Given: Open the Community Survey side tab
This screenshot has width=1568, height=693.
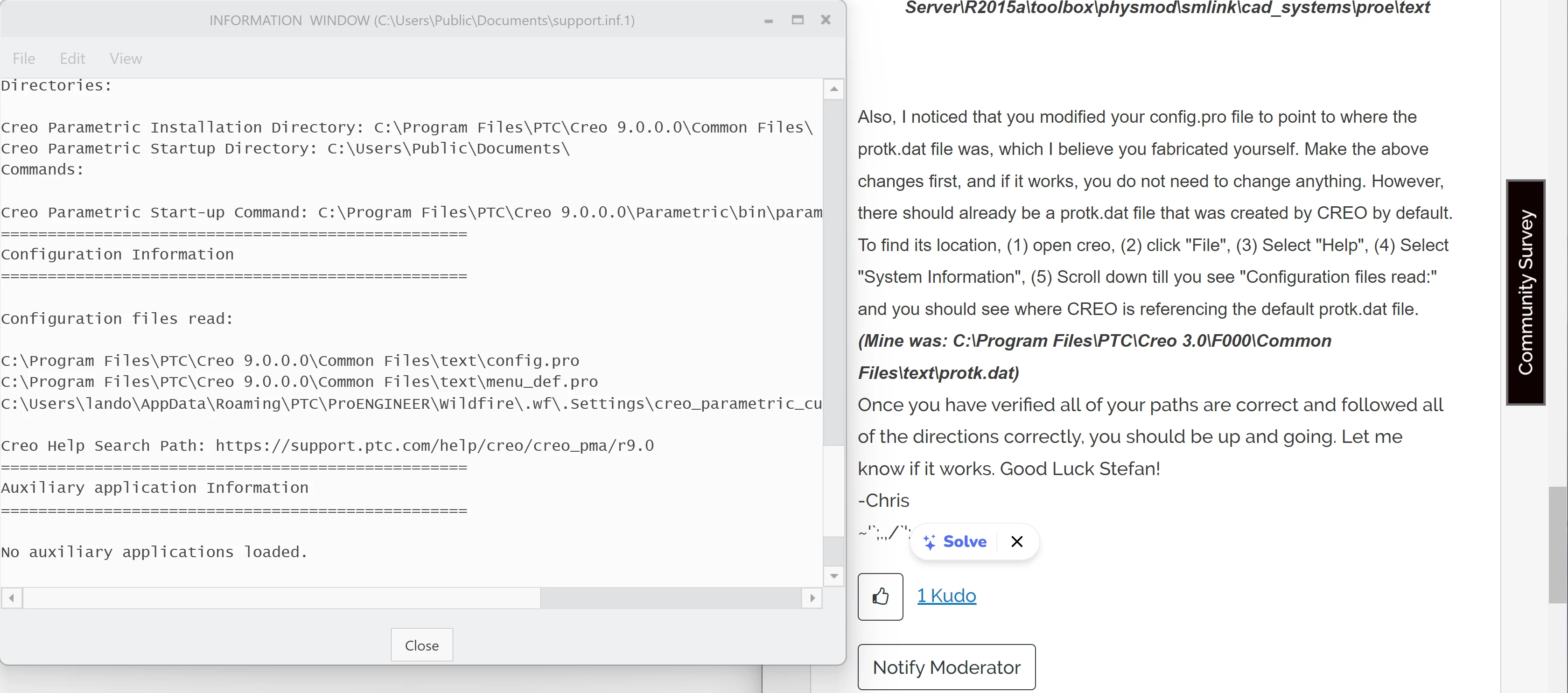Looking at the screenshot, I should tap(1526, 292).
